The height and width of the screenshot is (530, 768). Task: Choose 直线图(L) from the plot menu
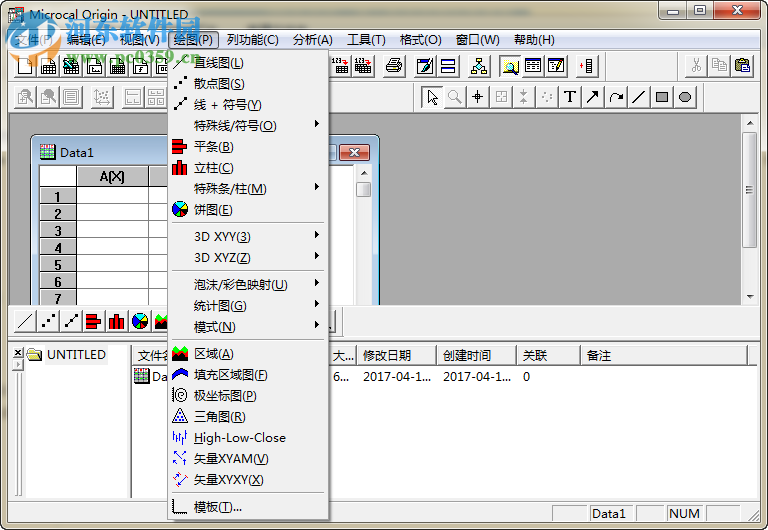pyautogui.click(x=248, y=63)
